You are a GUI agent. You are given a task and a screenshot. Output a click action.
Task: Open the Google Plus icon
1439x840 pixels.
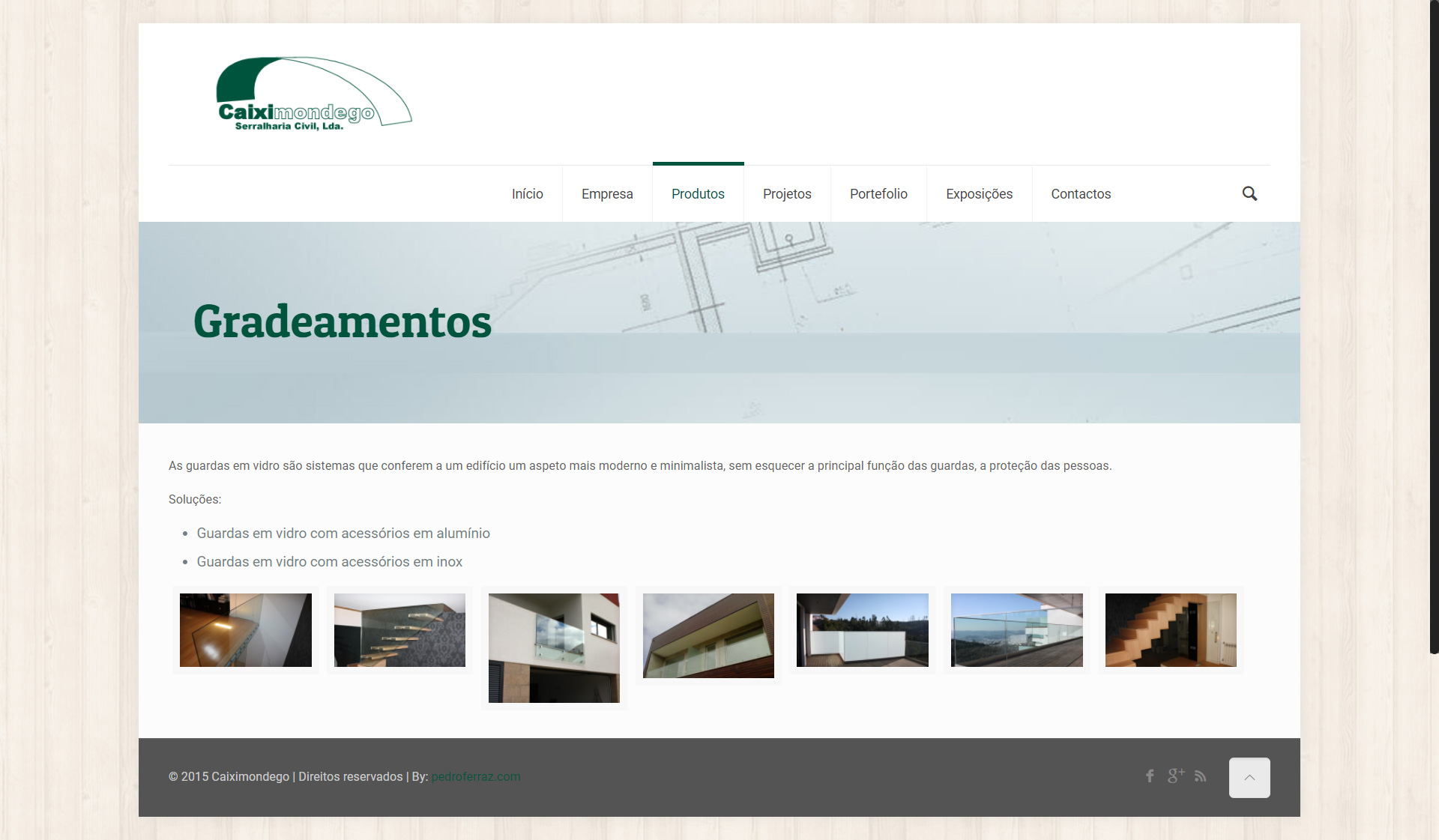1175,776
